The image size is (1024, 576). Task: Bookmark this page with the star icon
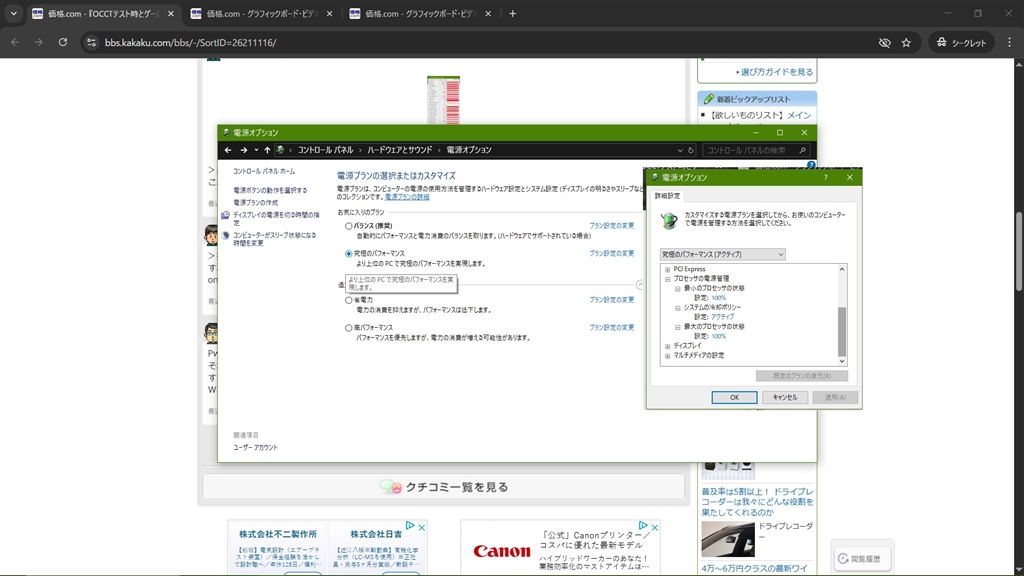906,42
